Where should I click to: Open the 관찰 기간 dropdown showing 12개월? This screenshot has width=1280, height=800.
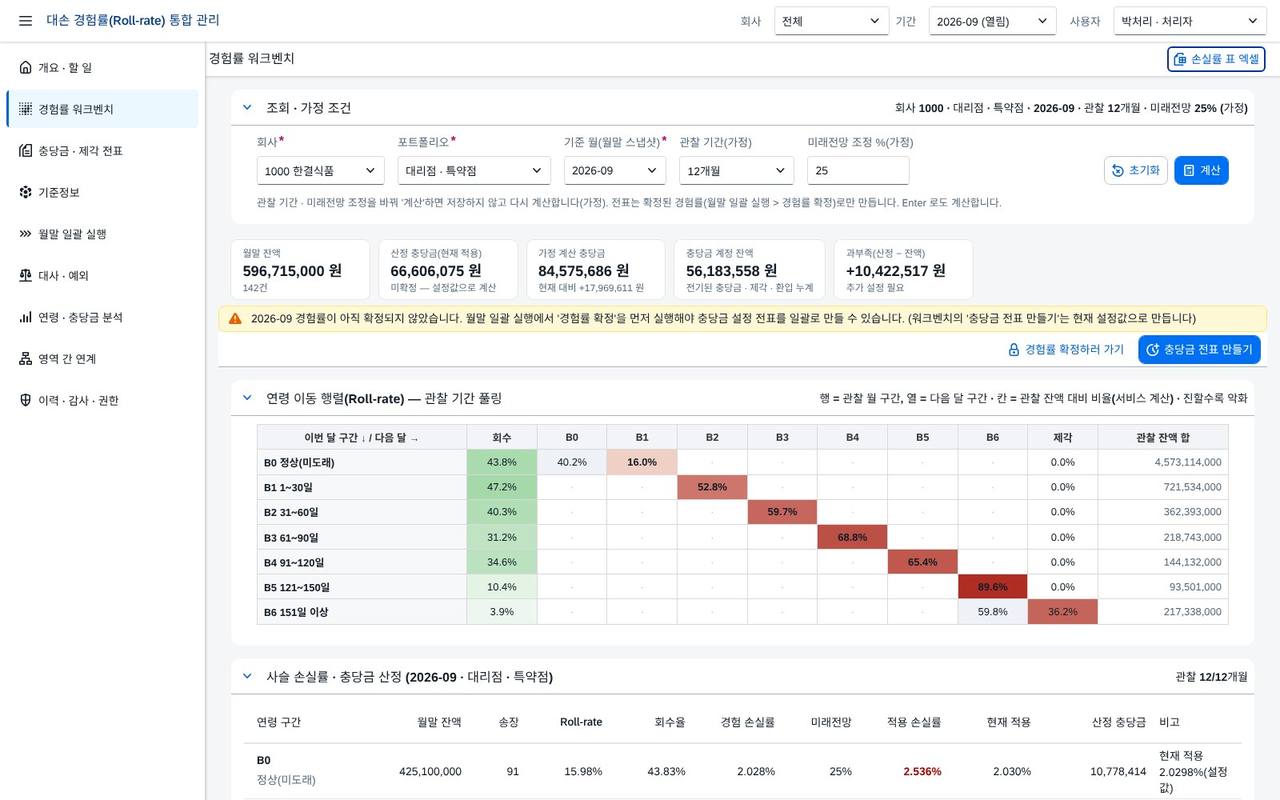pyautogui.click(x=737, y=171)
